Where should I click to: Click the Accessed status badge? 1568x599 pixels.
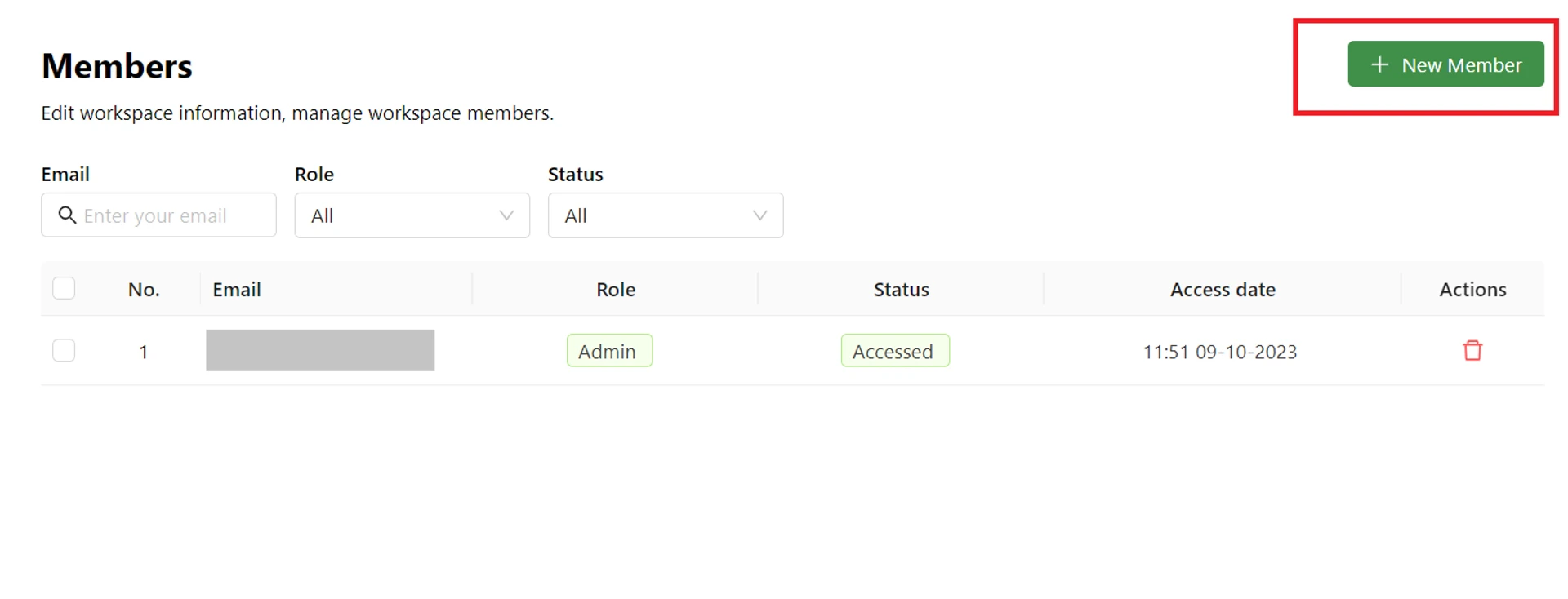coord(895,350)
